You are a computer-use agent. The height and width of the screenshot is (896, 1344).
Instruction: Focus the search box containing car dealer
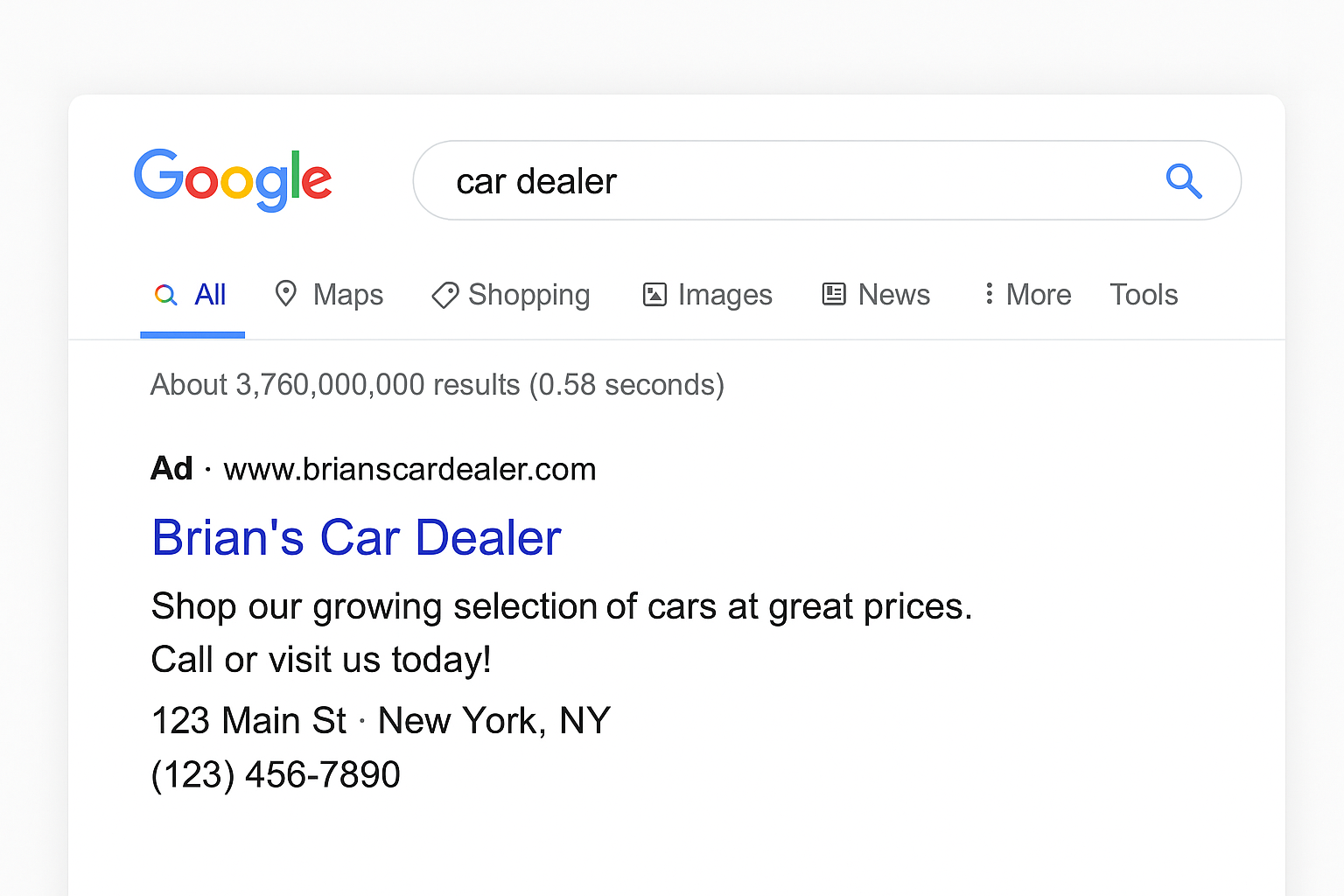tap(827, 180)
